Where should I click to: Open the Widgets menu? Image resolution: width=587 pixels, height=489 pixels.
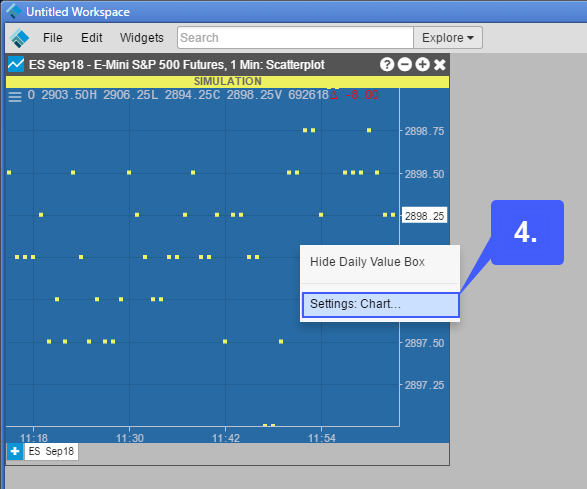pyautogui.click(x=142, y=37)
